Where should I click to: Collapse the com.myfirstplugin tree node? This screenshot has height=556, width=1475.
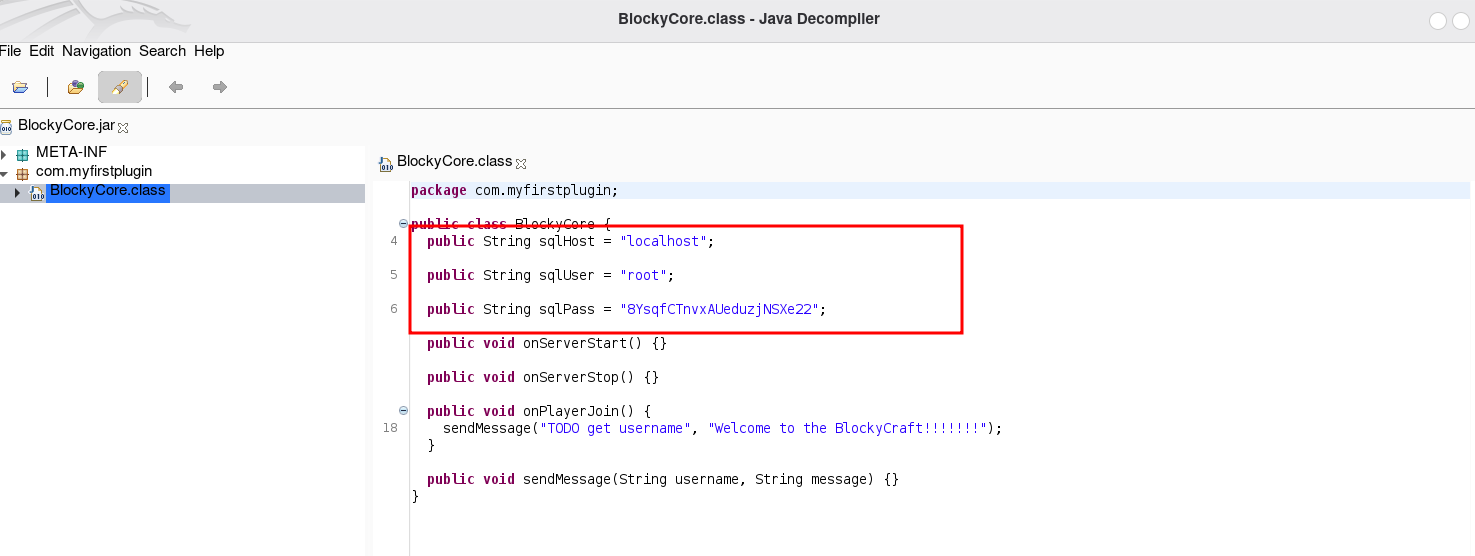pos(4,173)
